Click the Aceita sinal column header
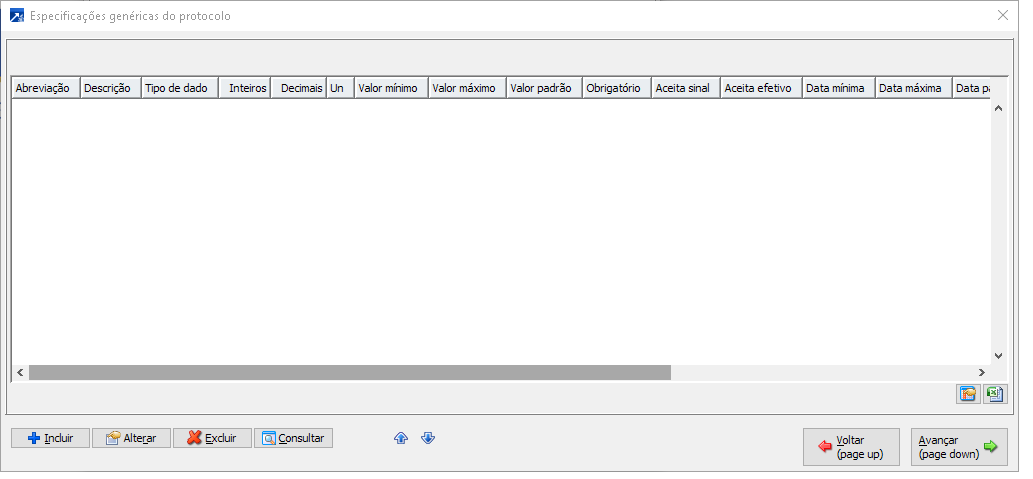This screenshot has width=1033, height=479. [686, 88]
